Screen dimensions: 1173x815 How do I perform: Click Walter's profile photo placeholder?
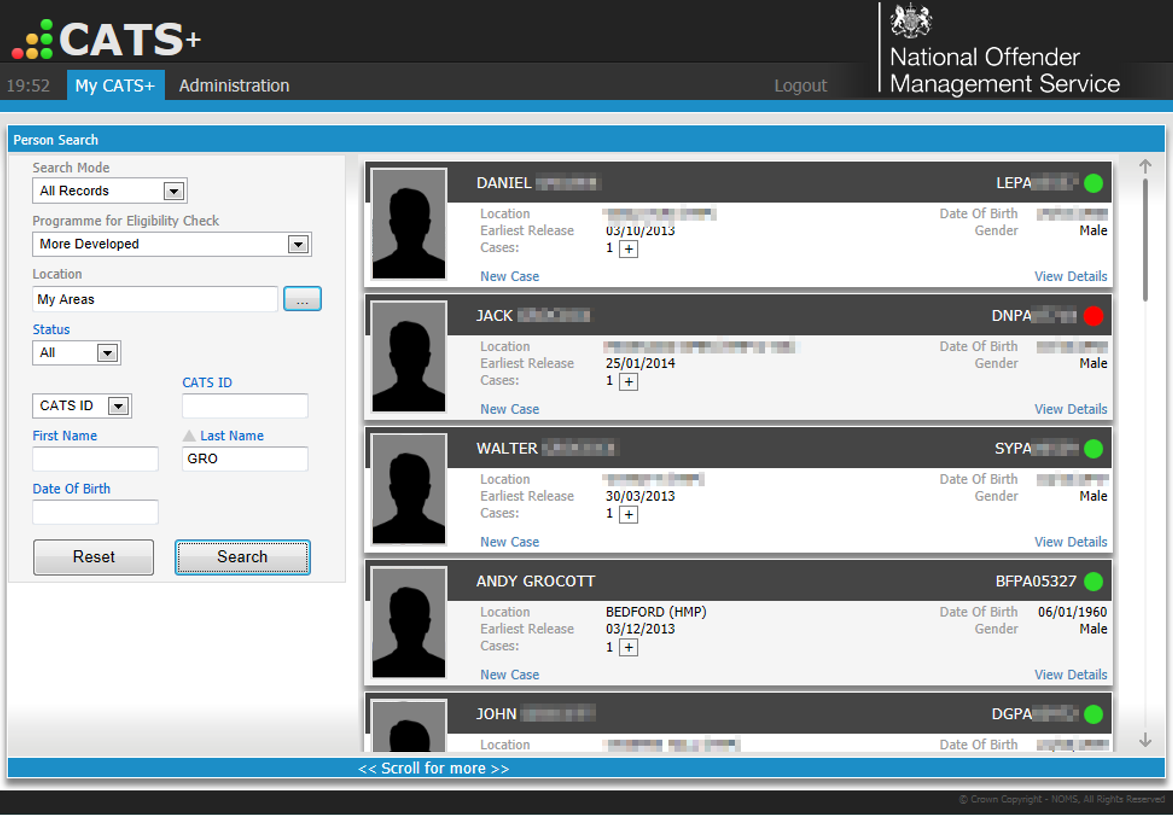[408, 489]
